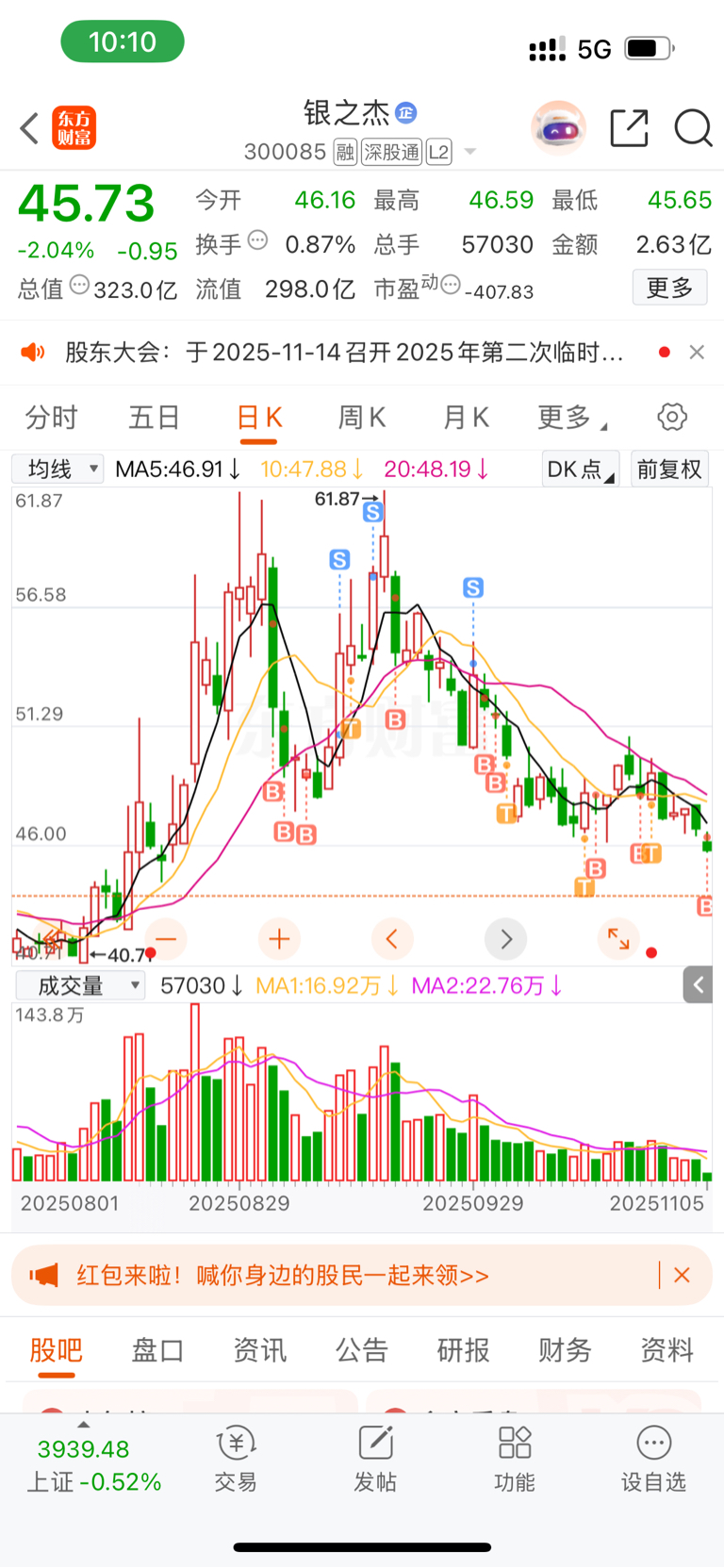This screenshot has width=724, height=1568.
Task: Switch to the 资讯 tab
Action: (259, 1350)
